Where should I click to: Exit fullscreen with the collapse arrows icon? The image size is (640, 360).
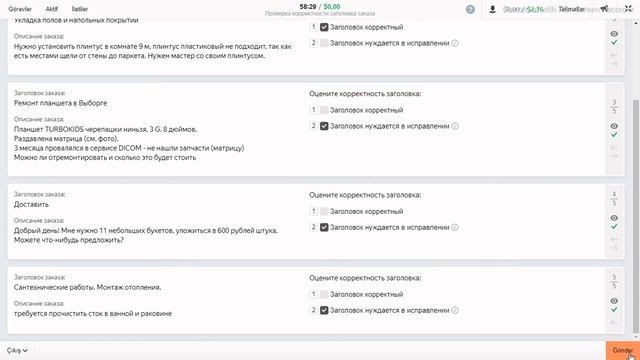tap(628, 9)
